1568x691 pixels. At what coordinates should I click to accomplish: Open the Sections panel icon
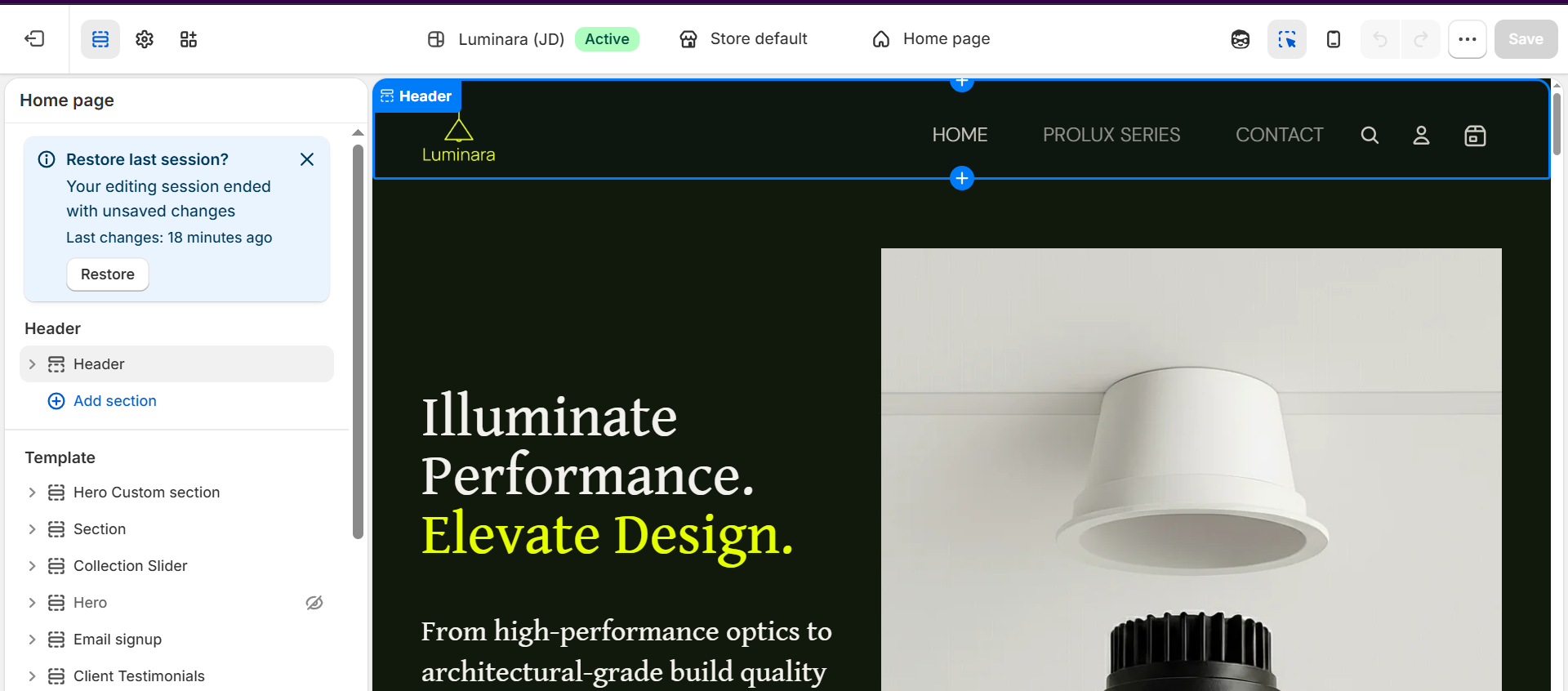coord(100,39)
